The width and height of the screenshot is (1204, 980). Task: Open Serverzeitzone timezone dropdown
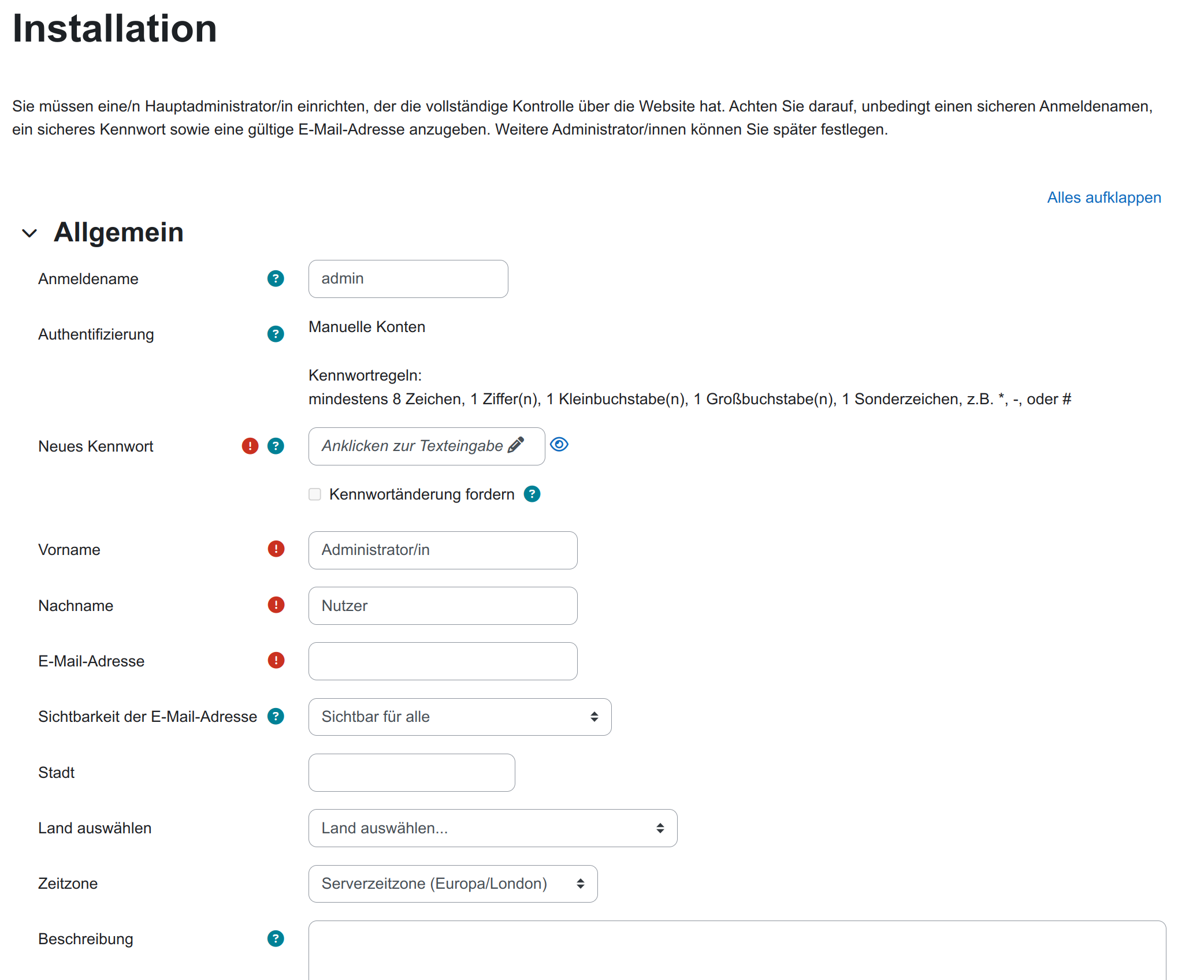click(452, 884)
